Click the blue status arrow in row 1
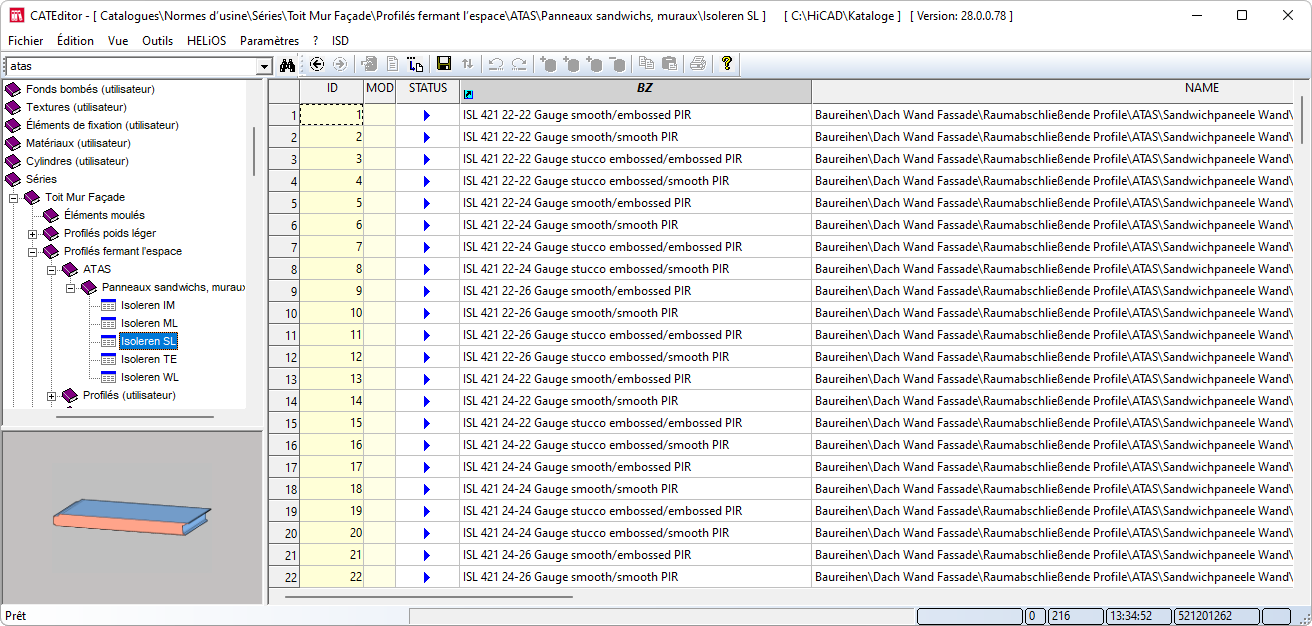Screen dimensions: 1312x626 tap(426, 116)
